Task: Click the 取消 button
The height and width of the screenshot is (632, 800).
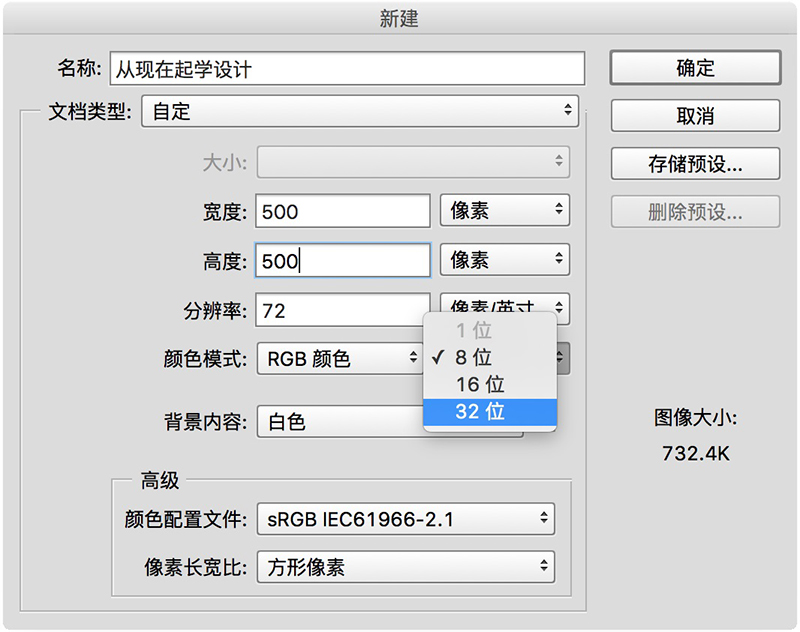Action: (694, 116)
